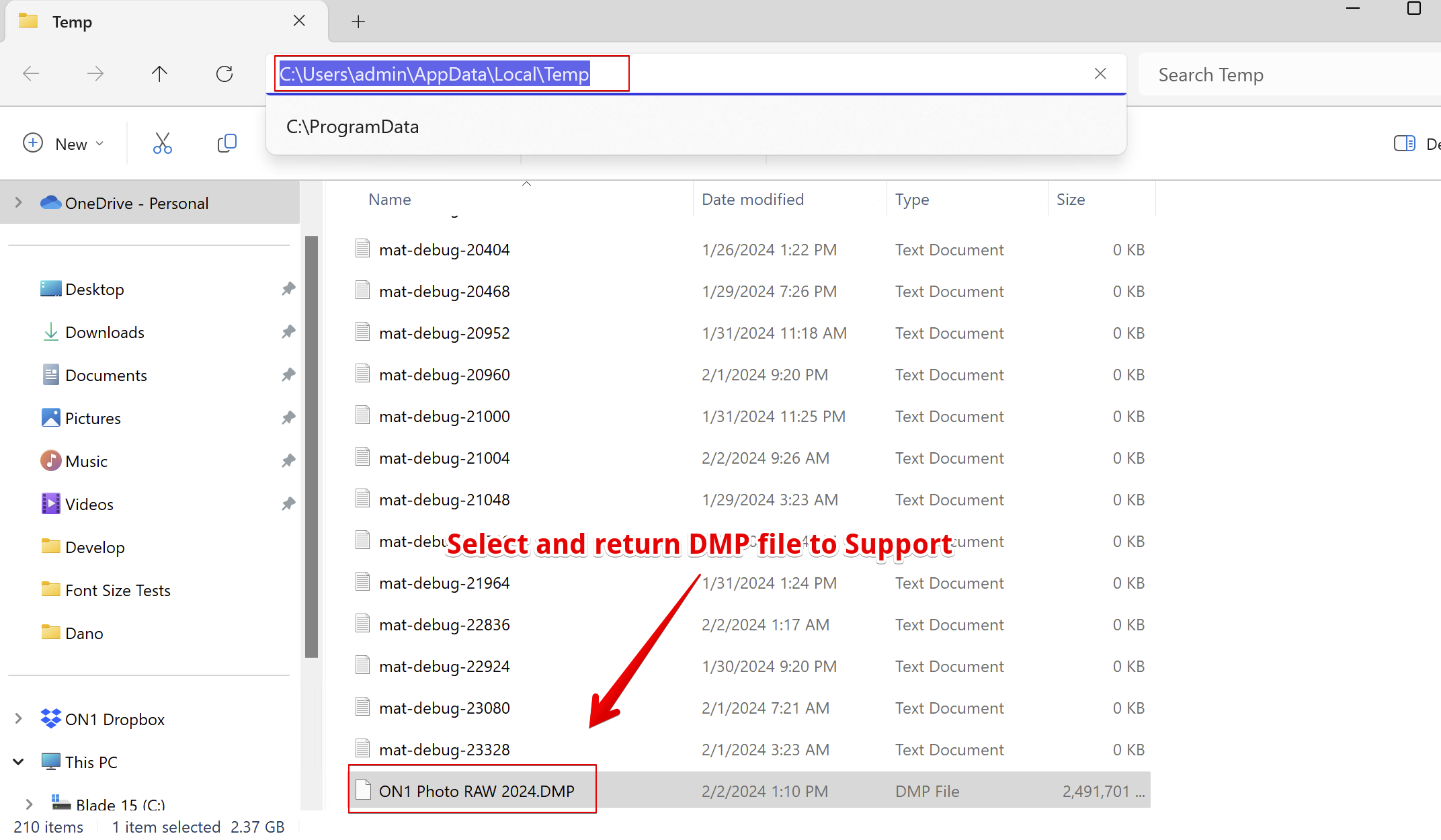Open the New dropdown button
The image size is (1441, 840).
pos(63,144)
